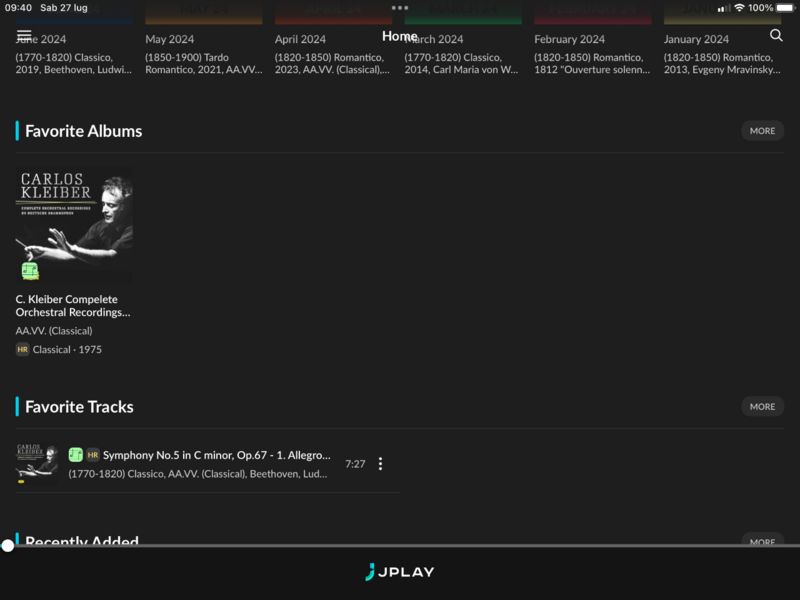
Task: Open the track's vertical three-dot options menu
Action: pos(380,464)
